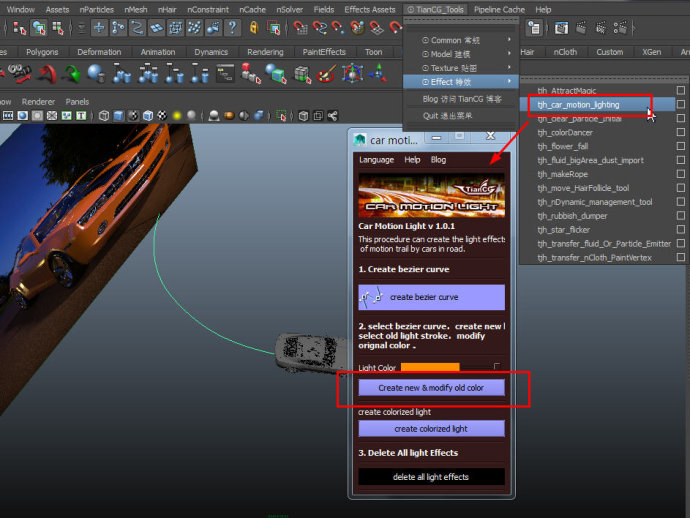Switch to the Dynamics shelf tab
Viewport: 690px width, 518px height.
pyautogui.click(x=211, y=52)
